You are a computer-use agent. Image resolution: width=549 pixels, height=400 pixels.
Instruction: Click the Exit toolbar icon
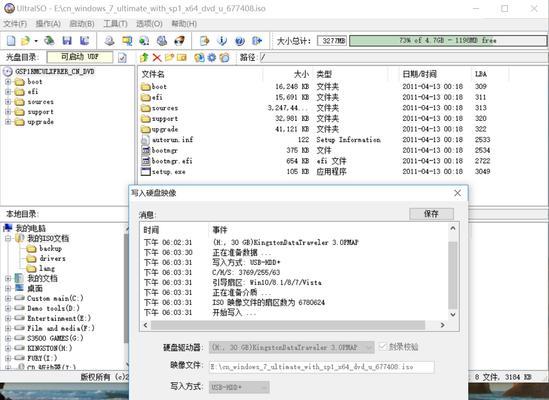tap(257, 41)
